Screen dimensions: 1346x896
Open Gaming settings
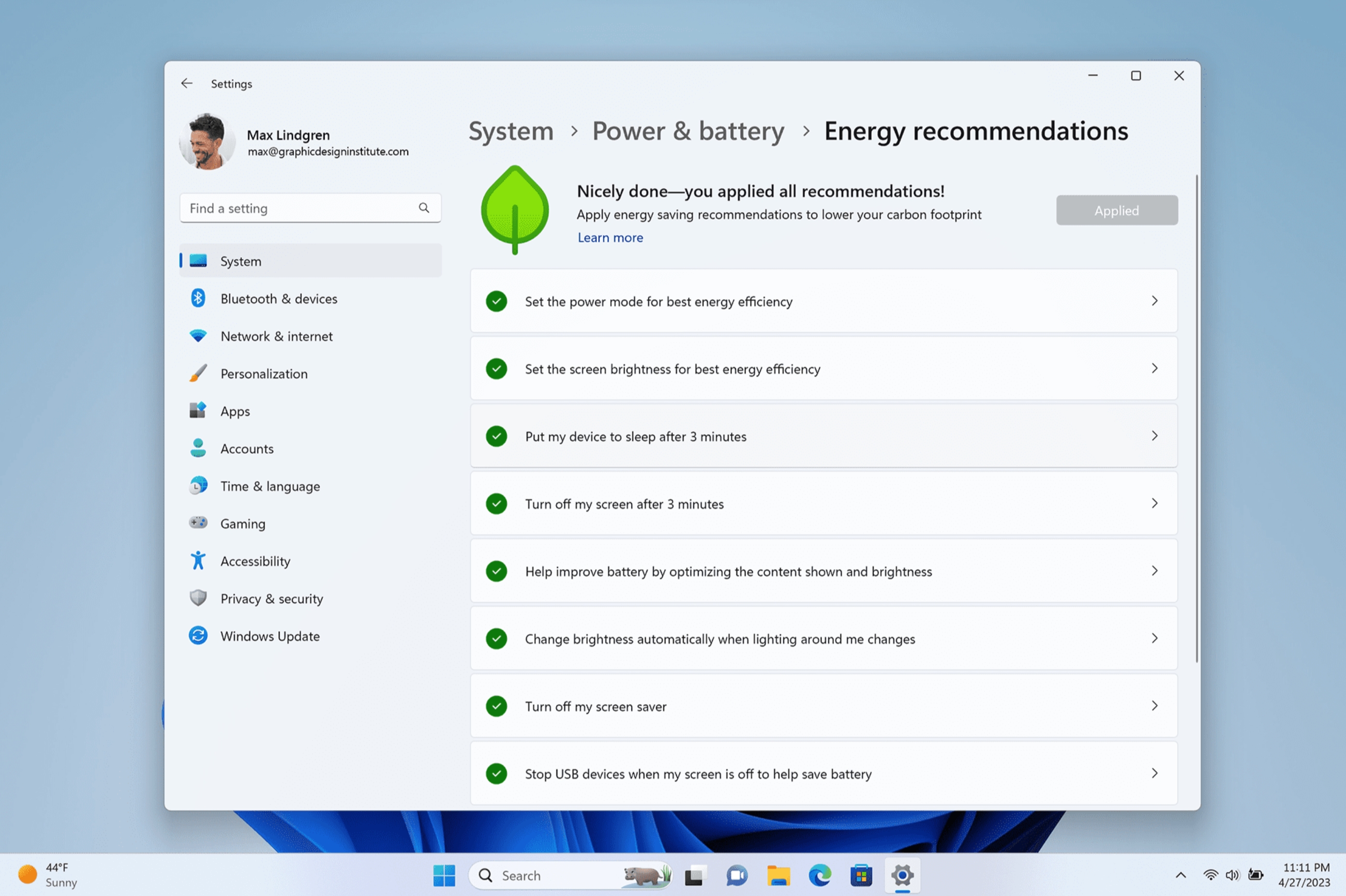[242, 523]
